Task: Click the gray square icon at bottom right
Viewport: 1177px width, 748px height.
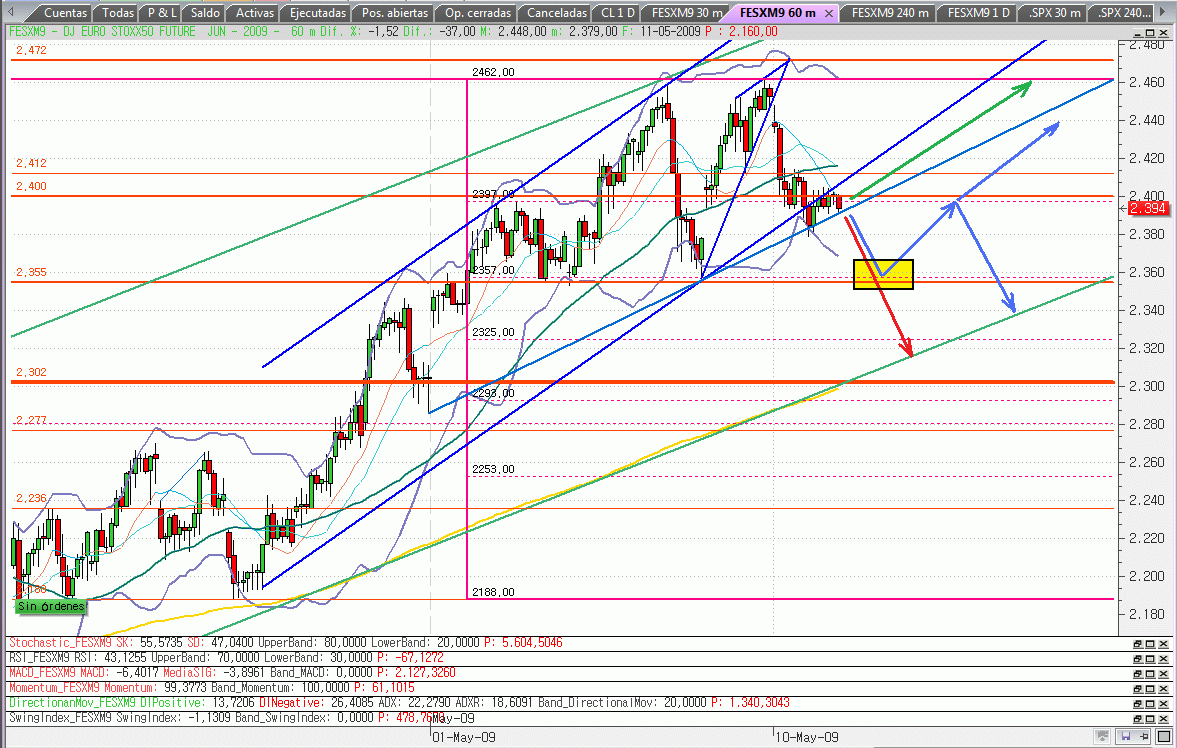Action: pos(1163,737)
